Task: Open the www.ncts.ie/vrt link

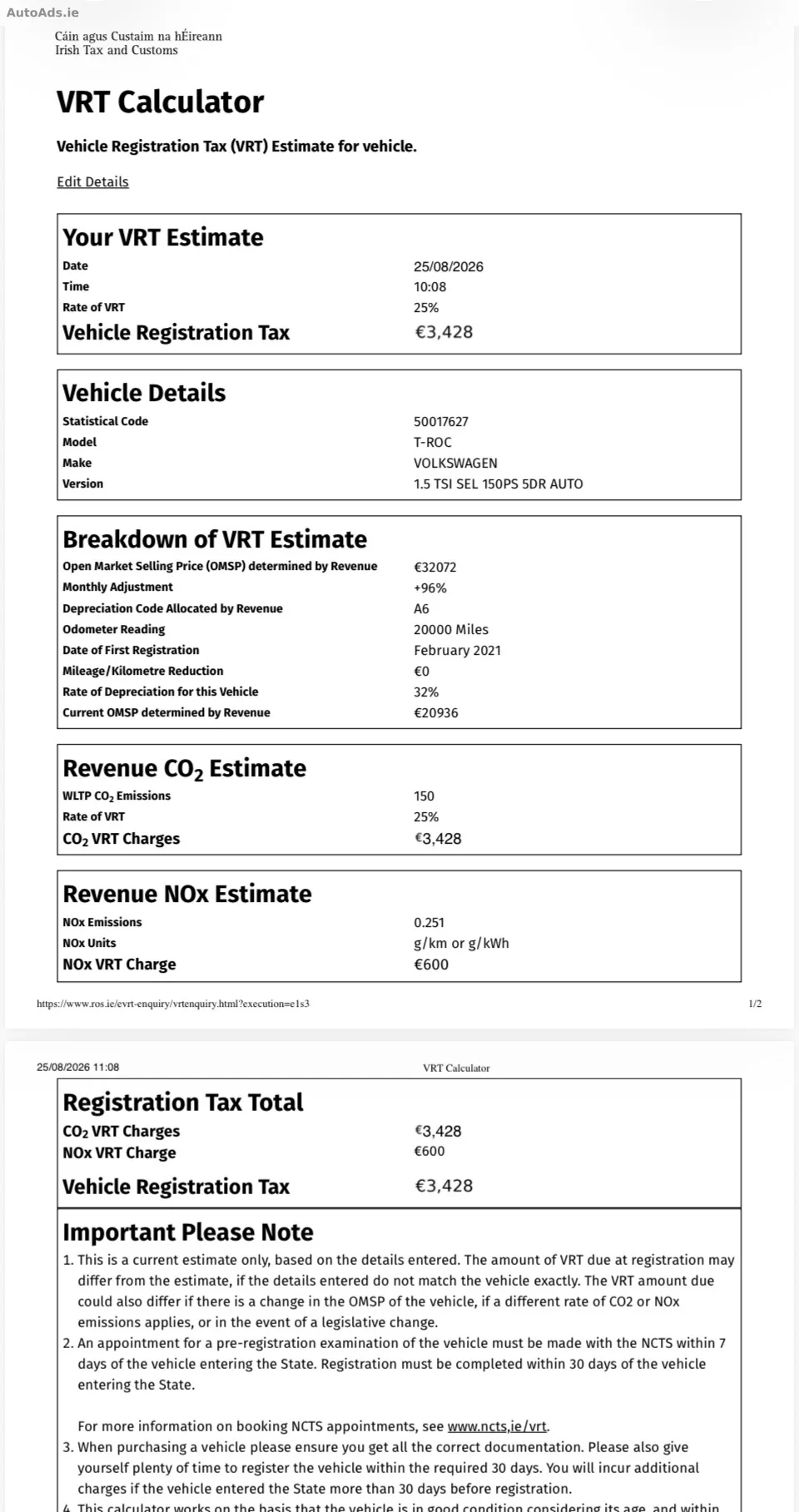Action: click(x=498, y=1426)
